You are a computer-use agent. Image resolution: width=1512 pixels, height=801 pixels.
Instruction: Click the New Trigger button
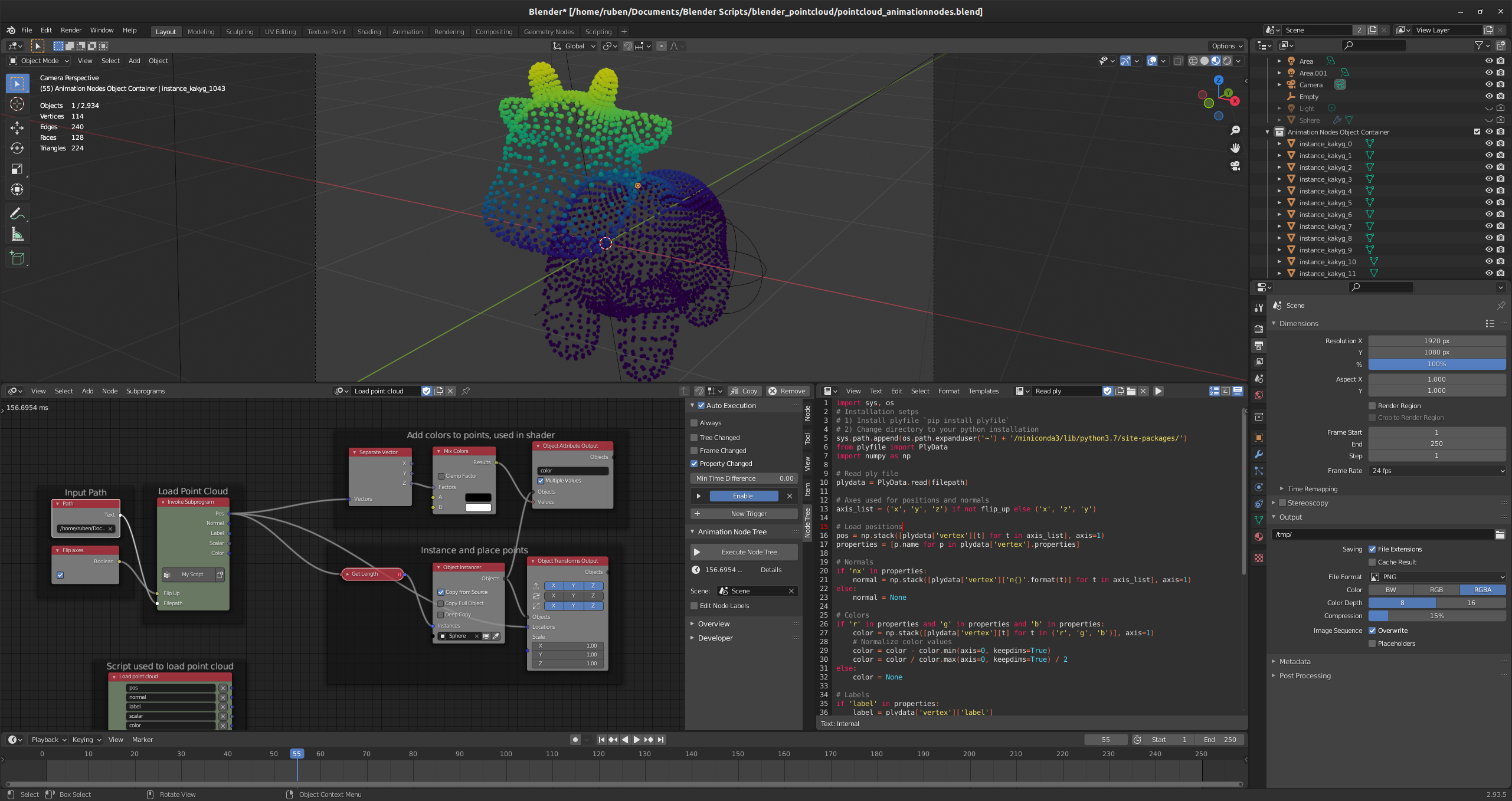(744, 514)
